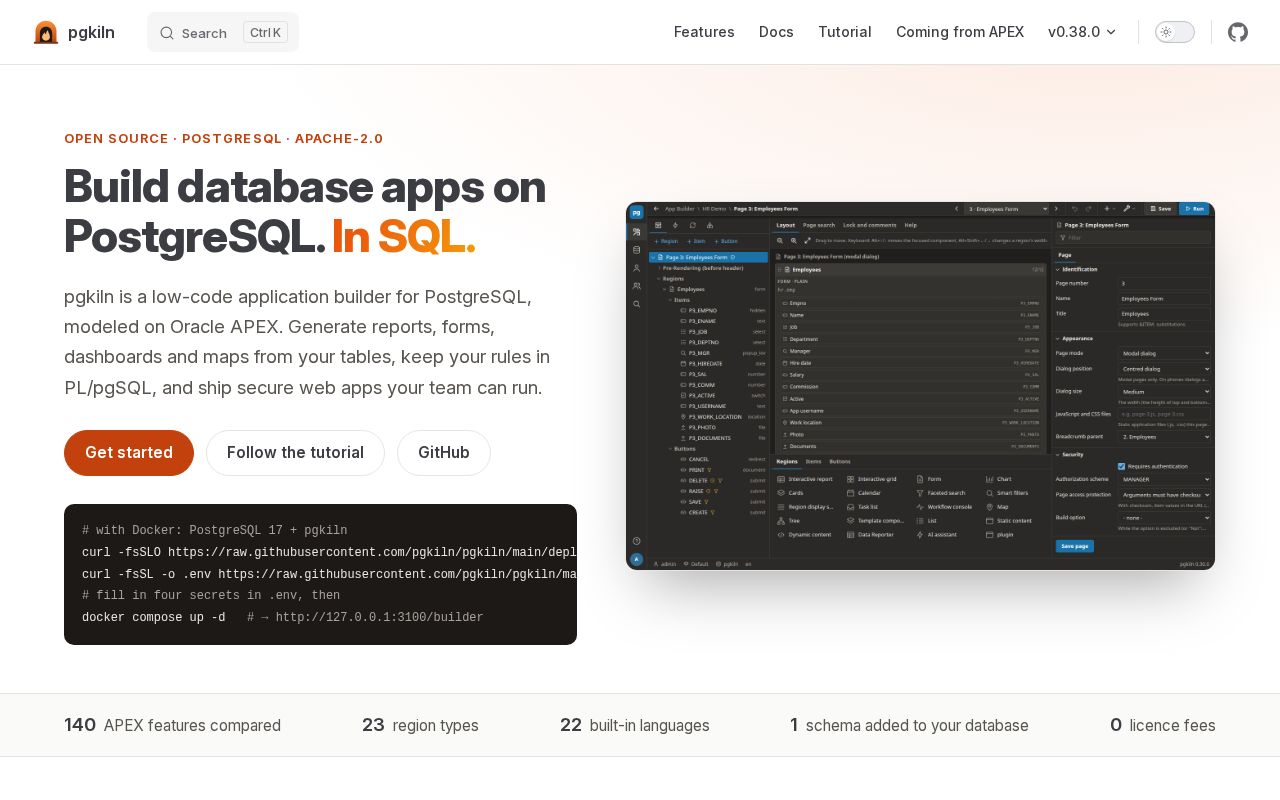Select Tutorial in the top navigation
1280x800 pixels.
pyautogui.click(x=845, y=32)
